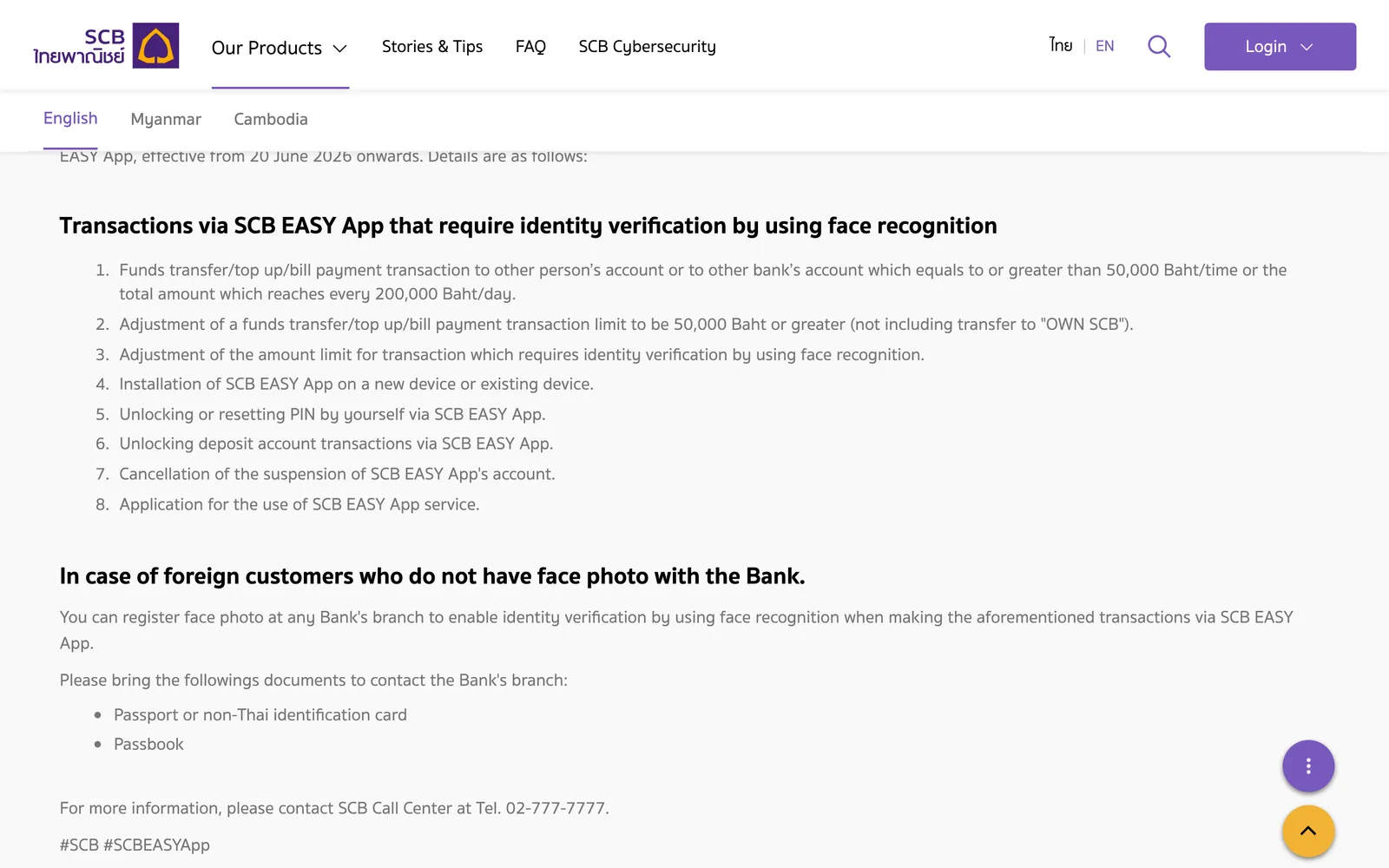Open the search magnifier icon
This screenshot has height=868, width=1389.
[x=1159, y=46]
